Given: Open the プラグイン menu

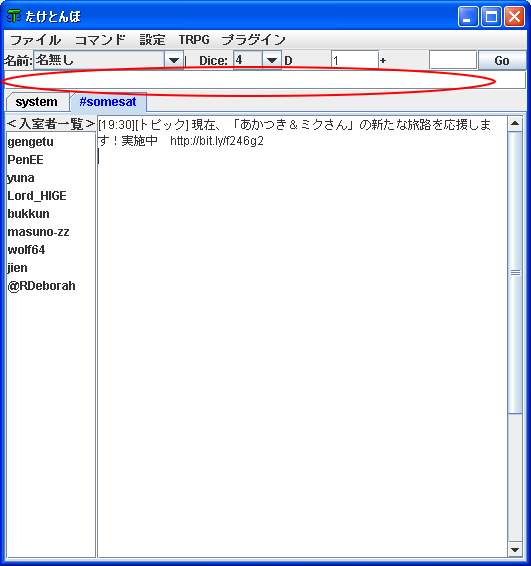Looking at the screenshot, I should click(x=253, y=40).
